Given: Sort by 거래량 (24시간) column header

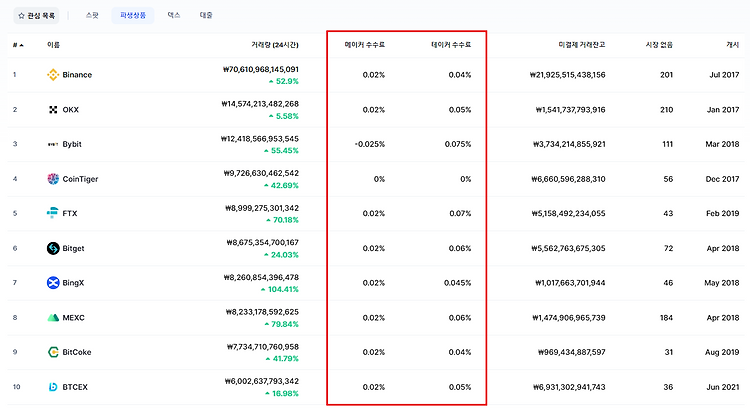Looking at the screenshot, I should tap(275, 45).
